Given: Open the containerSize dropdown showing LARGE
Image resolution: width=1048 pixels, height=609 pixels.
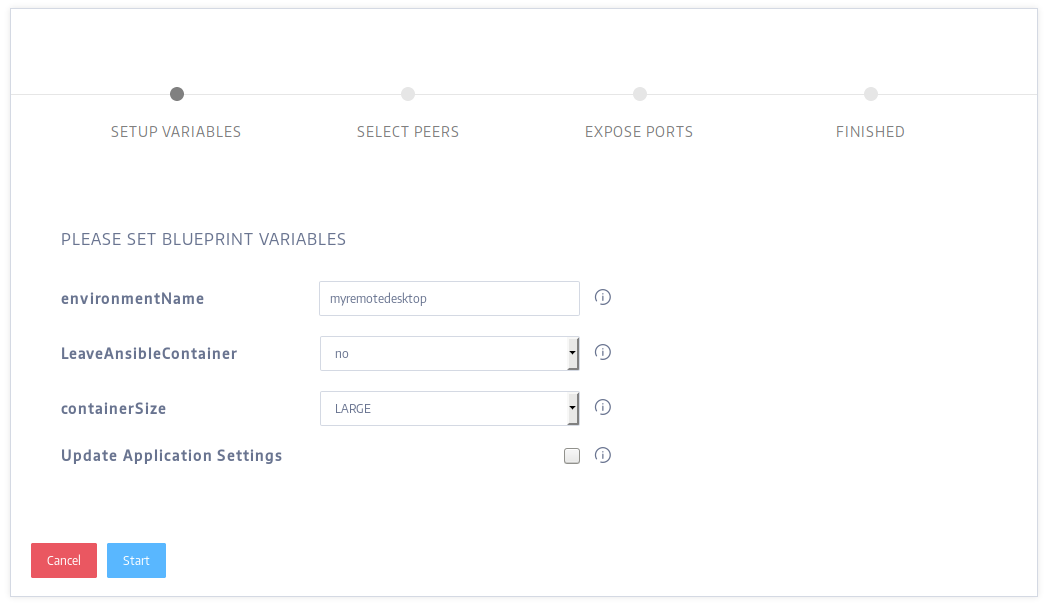Looking at the screenshot, I should coord(449,408).
